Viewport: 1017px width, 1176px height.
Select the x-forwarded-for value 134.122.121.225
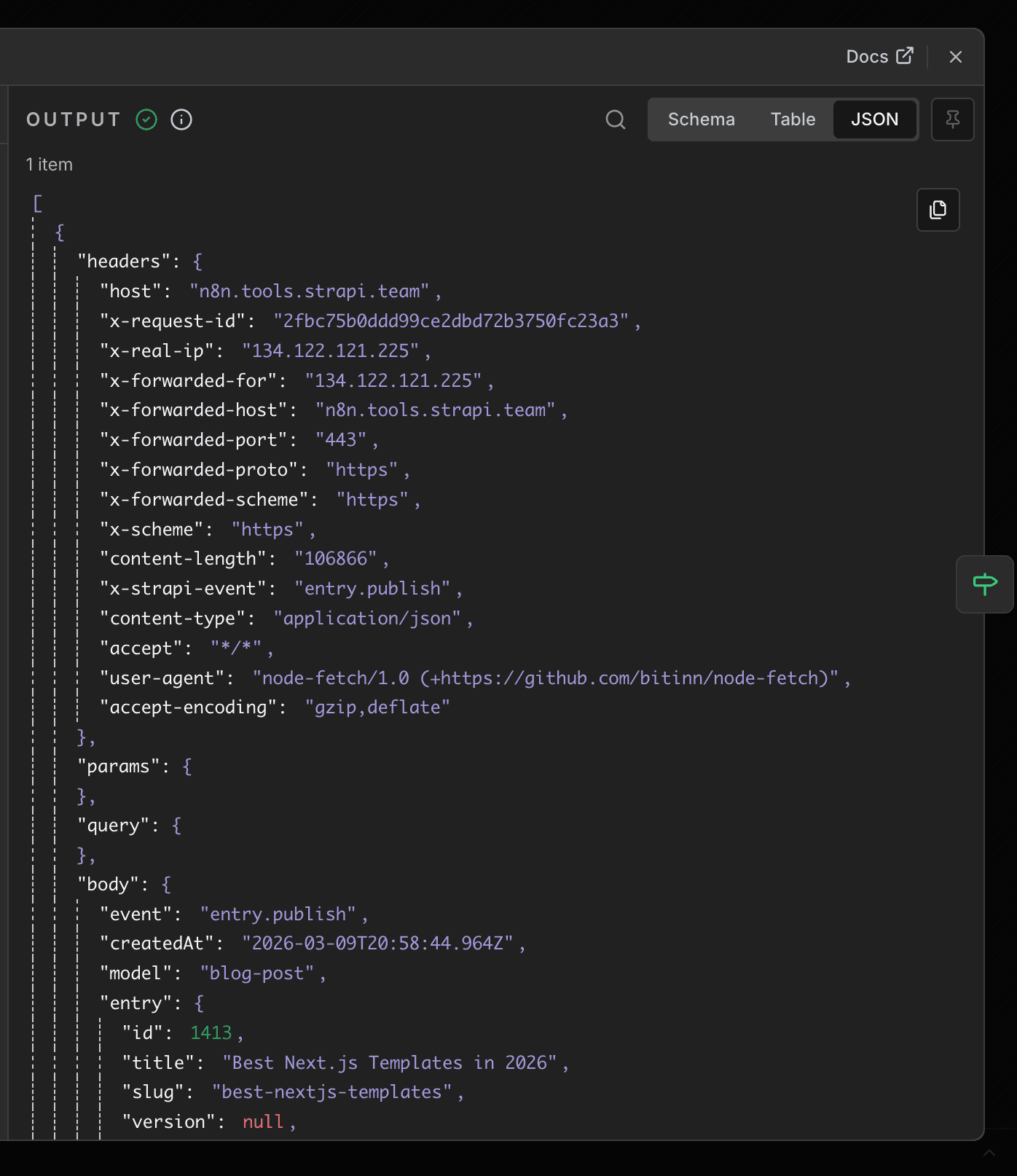[x=393, y=381]
